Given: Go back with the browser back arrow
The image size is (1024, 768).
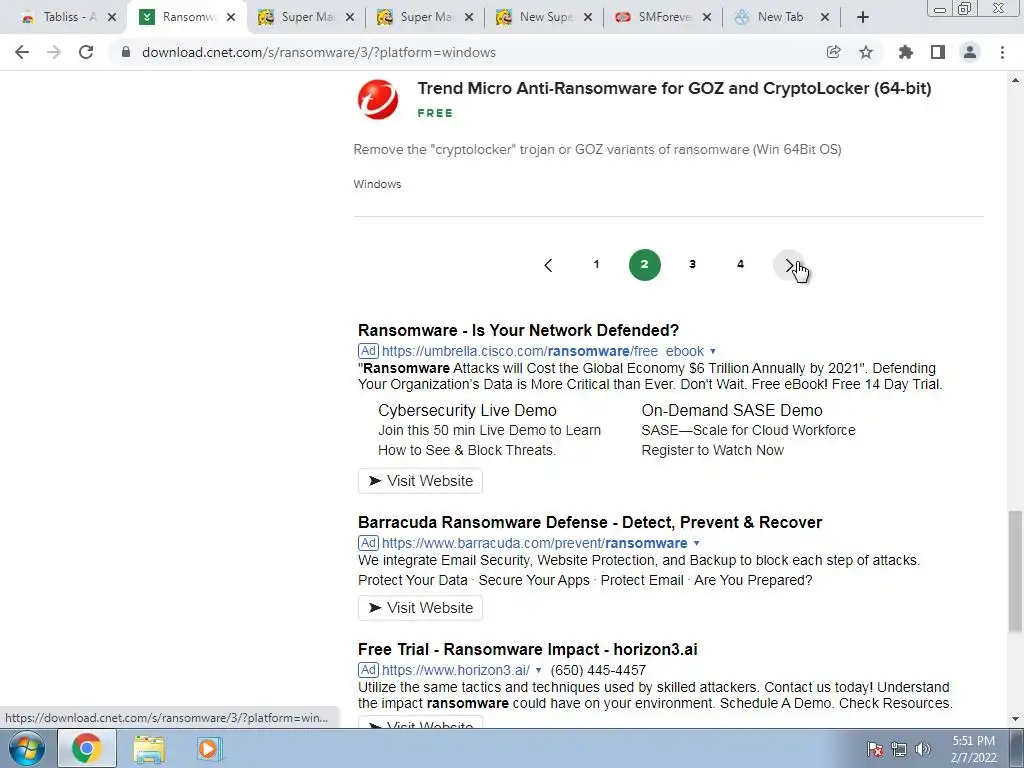Looking at the screenshot, I should click(22, 52).
